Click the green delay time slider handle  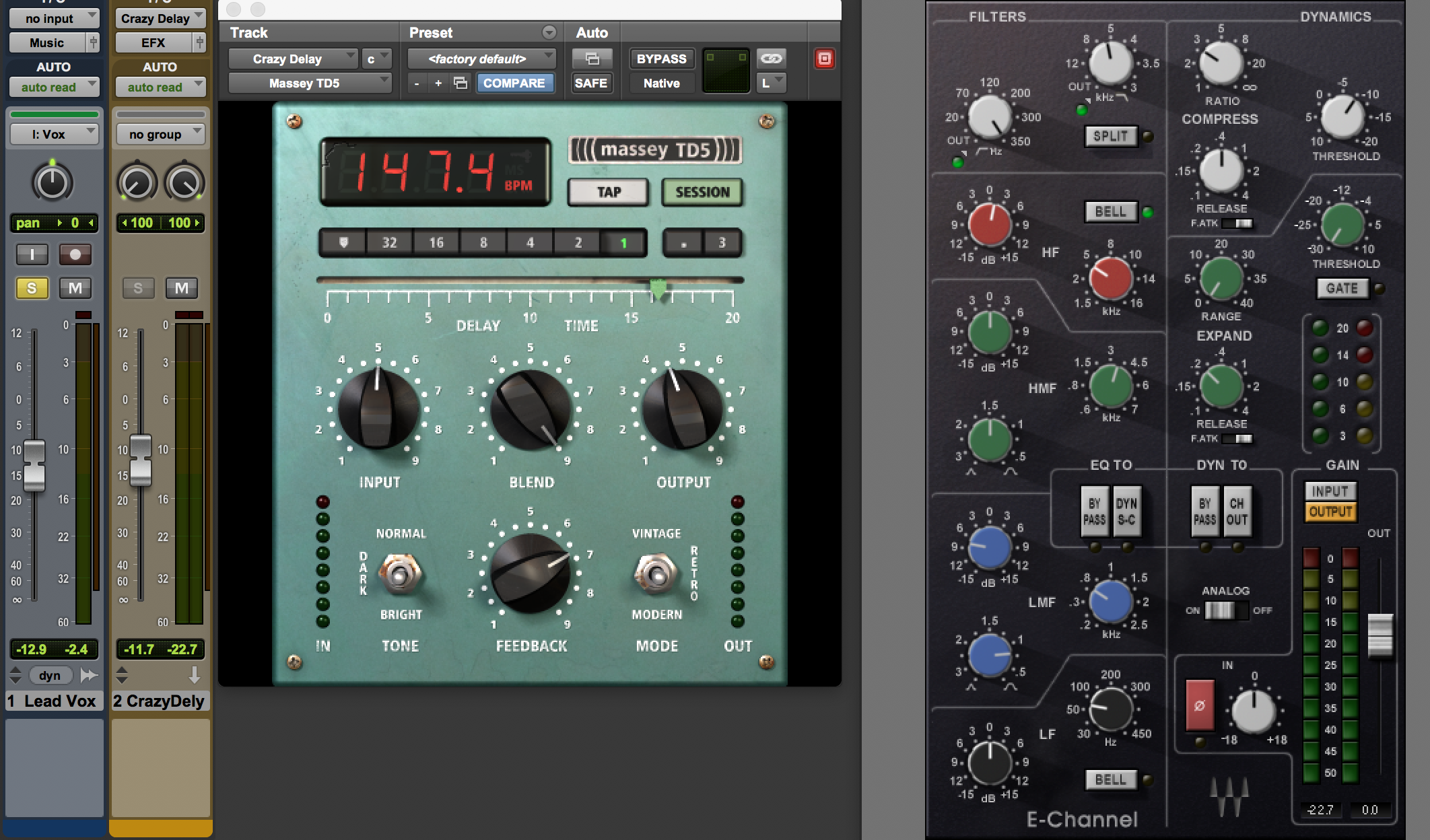pos(658,289)
